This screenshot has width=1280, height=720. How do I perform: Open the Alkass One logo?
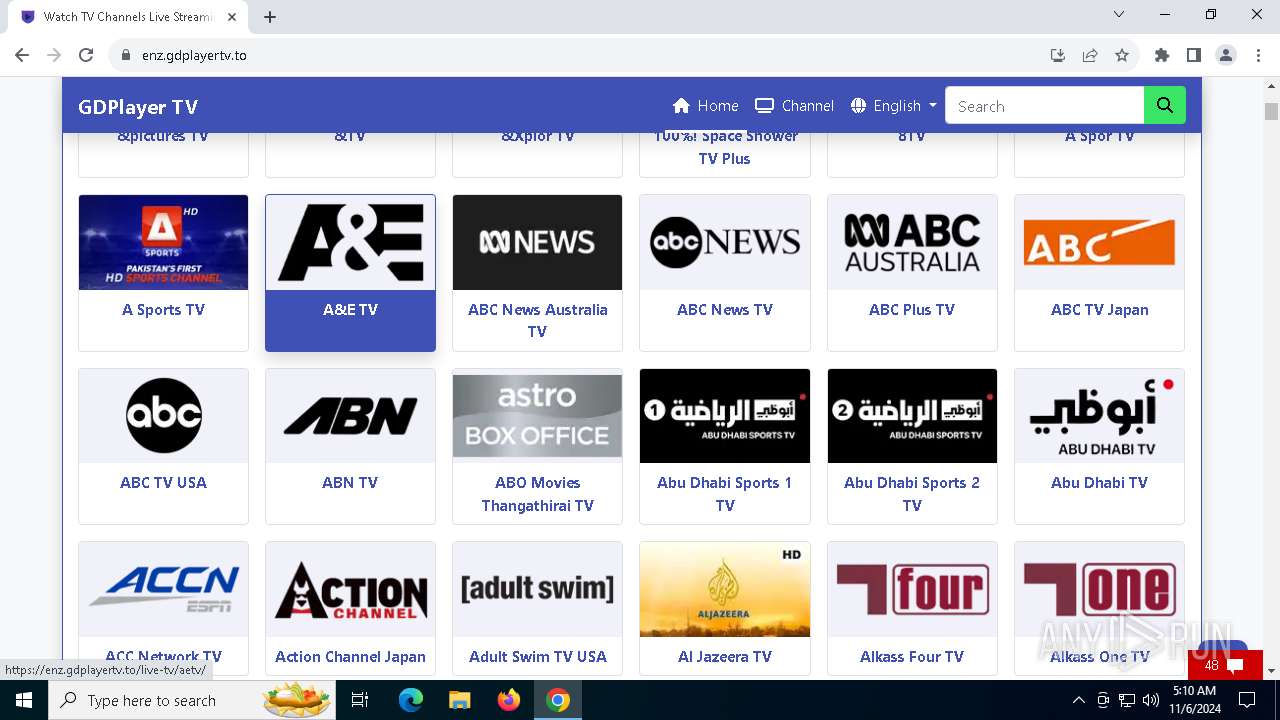point(1099,589)
